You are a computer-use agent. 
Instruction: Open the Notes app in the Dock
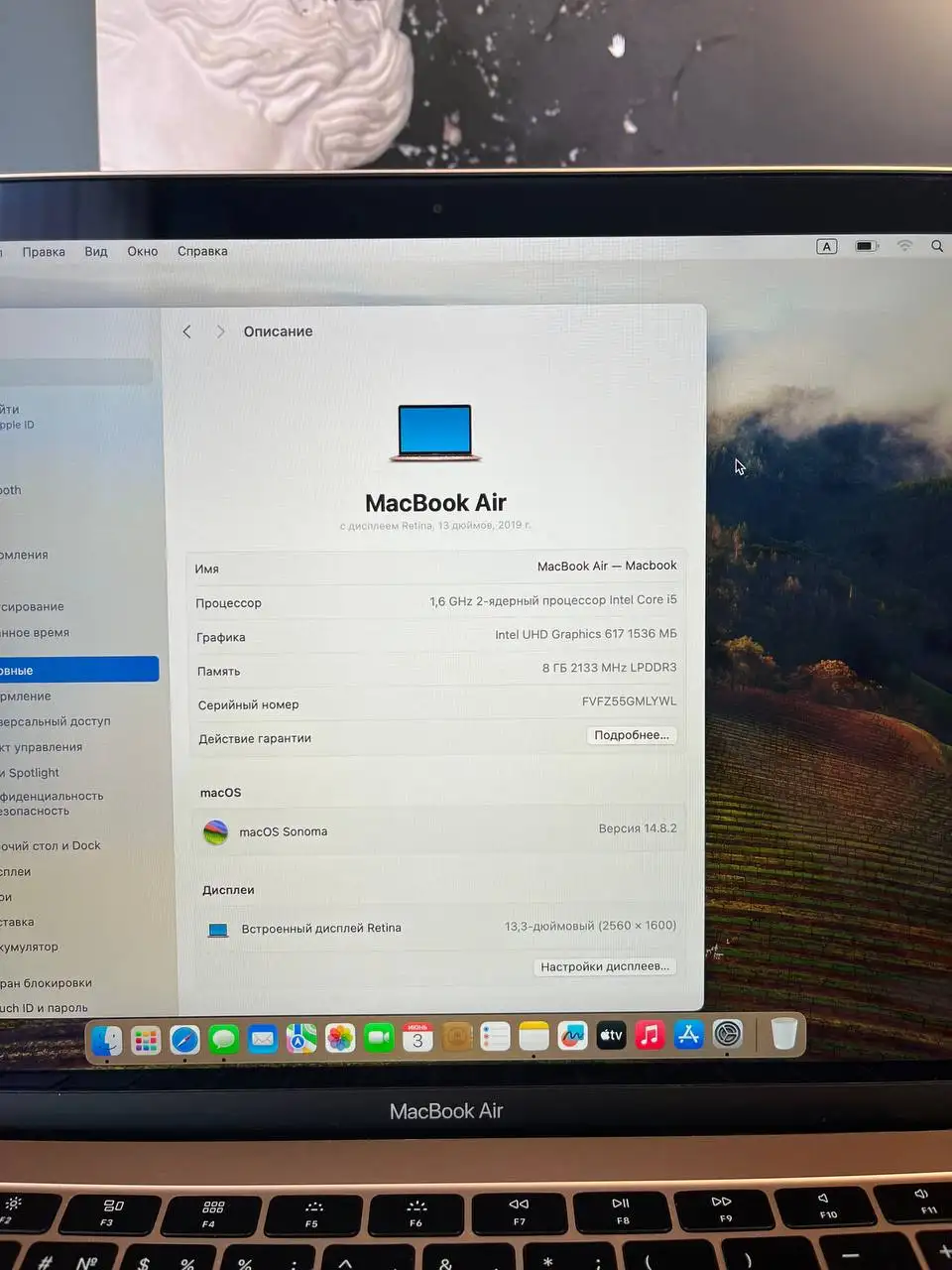tap(534, 1037)
